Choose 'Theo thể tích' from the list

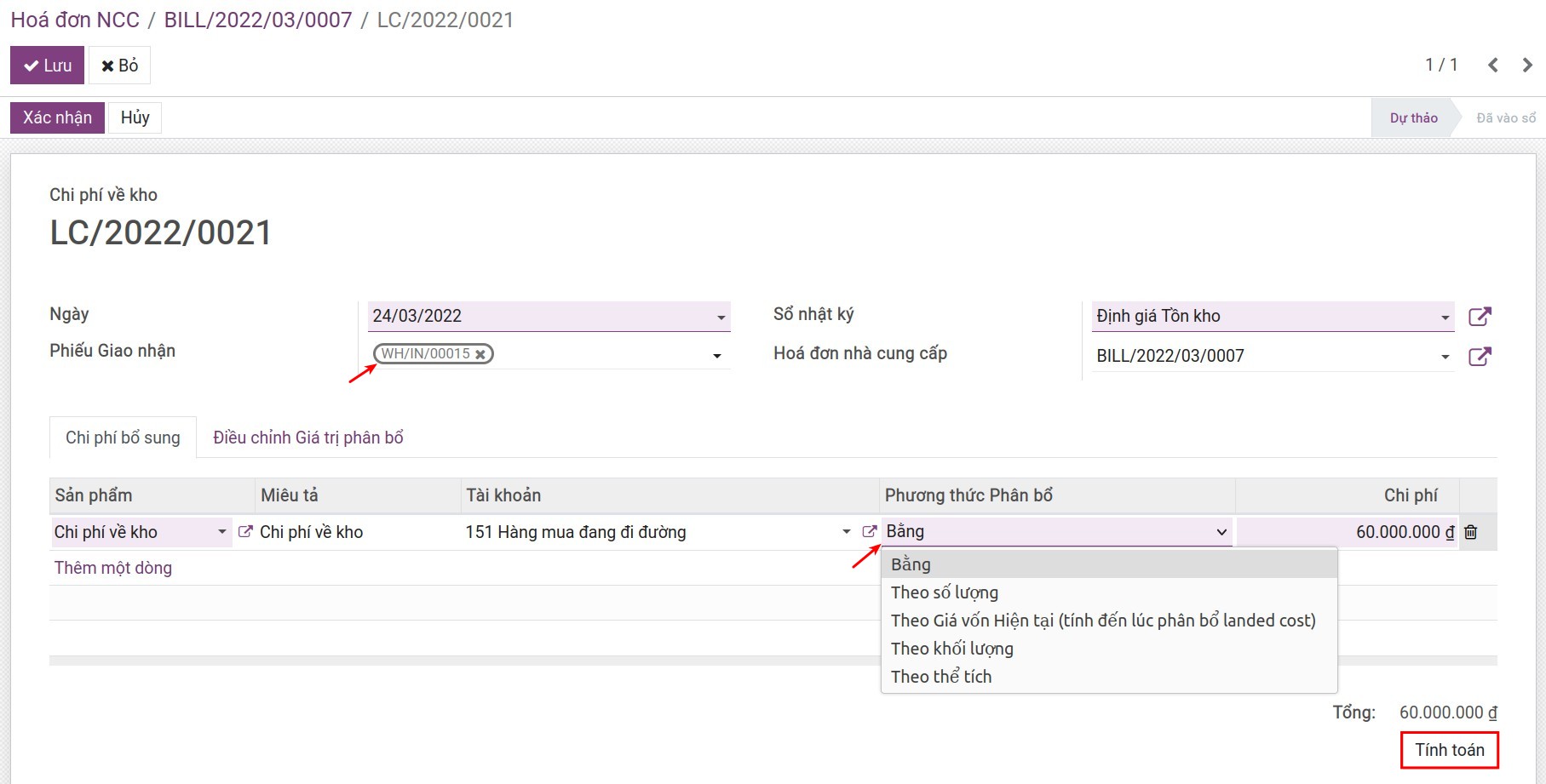pos(940,677)
